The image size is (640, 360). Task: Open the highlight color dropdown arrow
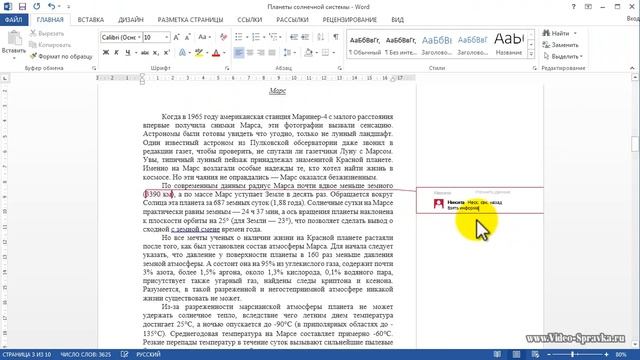(206, 53)
